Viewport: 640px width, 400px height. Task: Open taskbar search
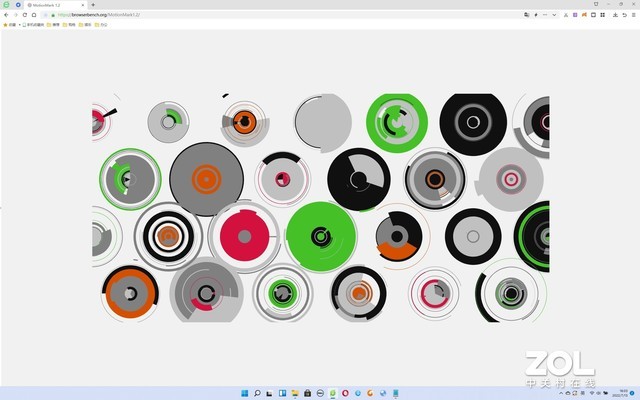click(257, 393)
